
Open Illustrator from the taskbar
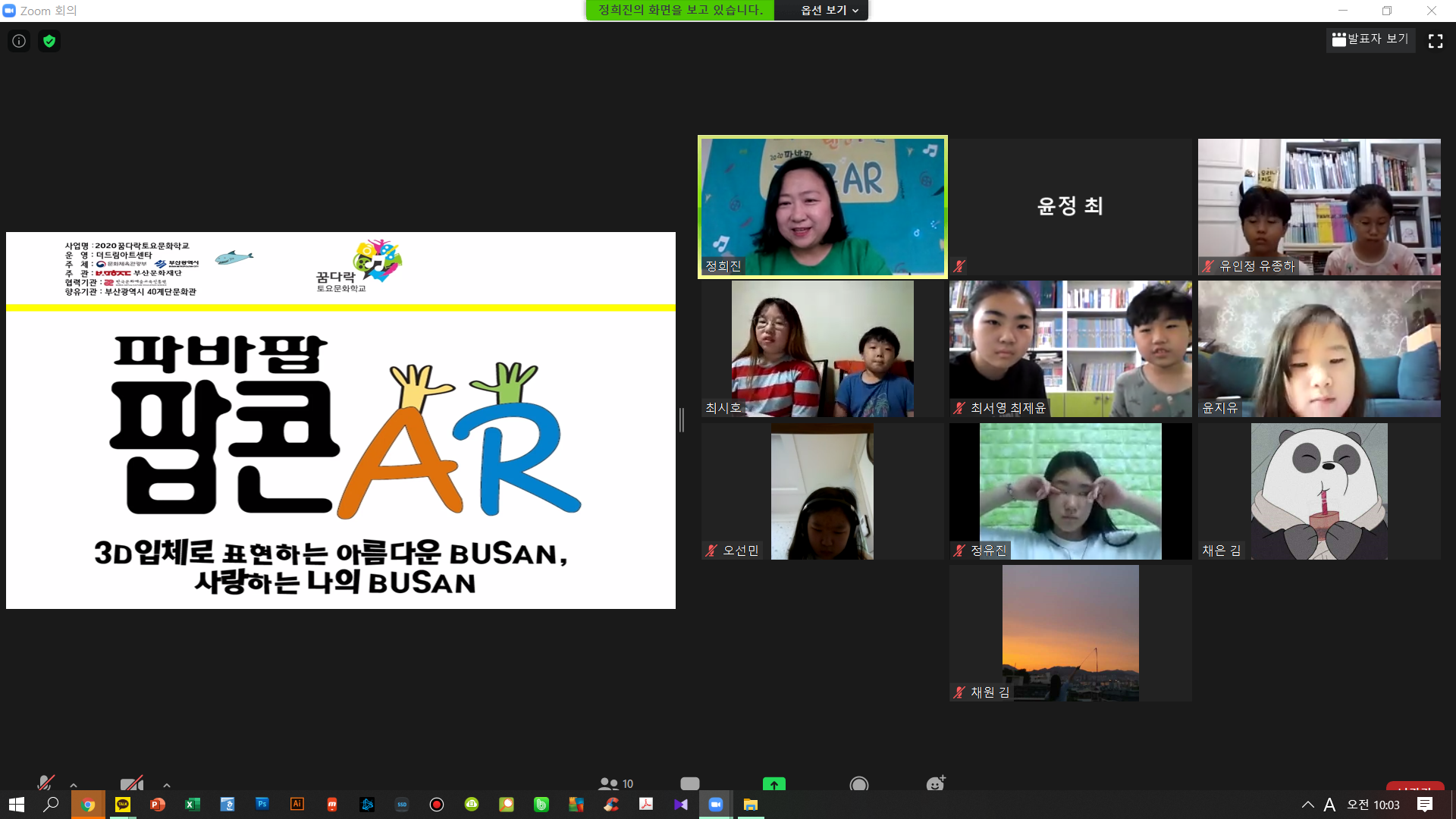tap(297, 805)
